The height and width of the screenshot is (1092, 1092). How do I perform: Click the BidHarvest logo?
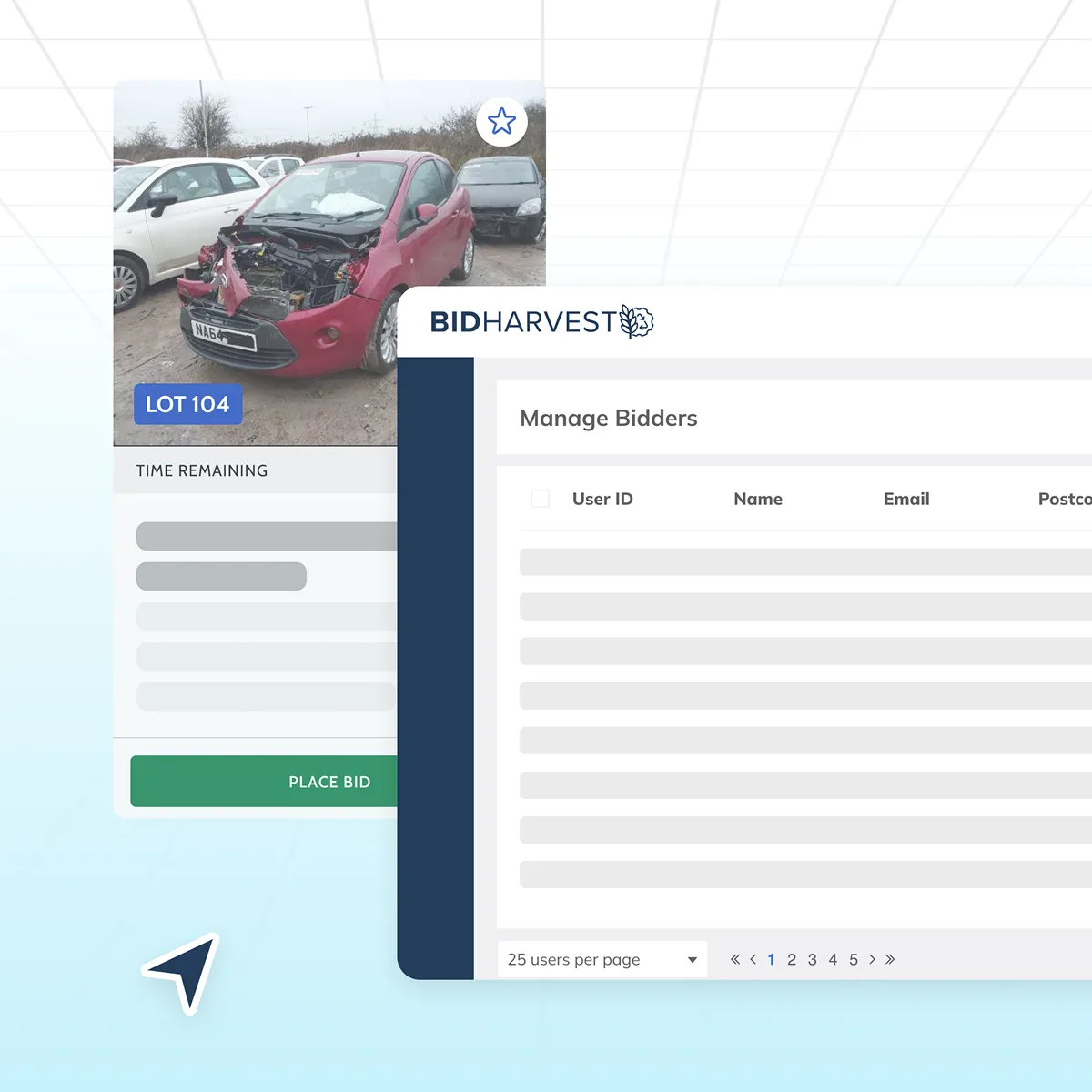(541, 321)
